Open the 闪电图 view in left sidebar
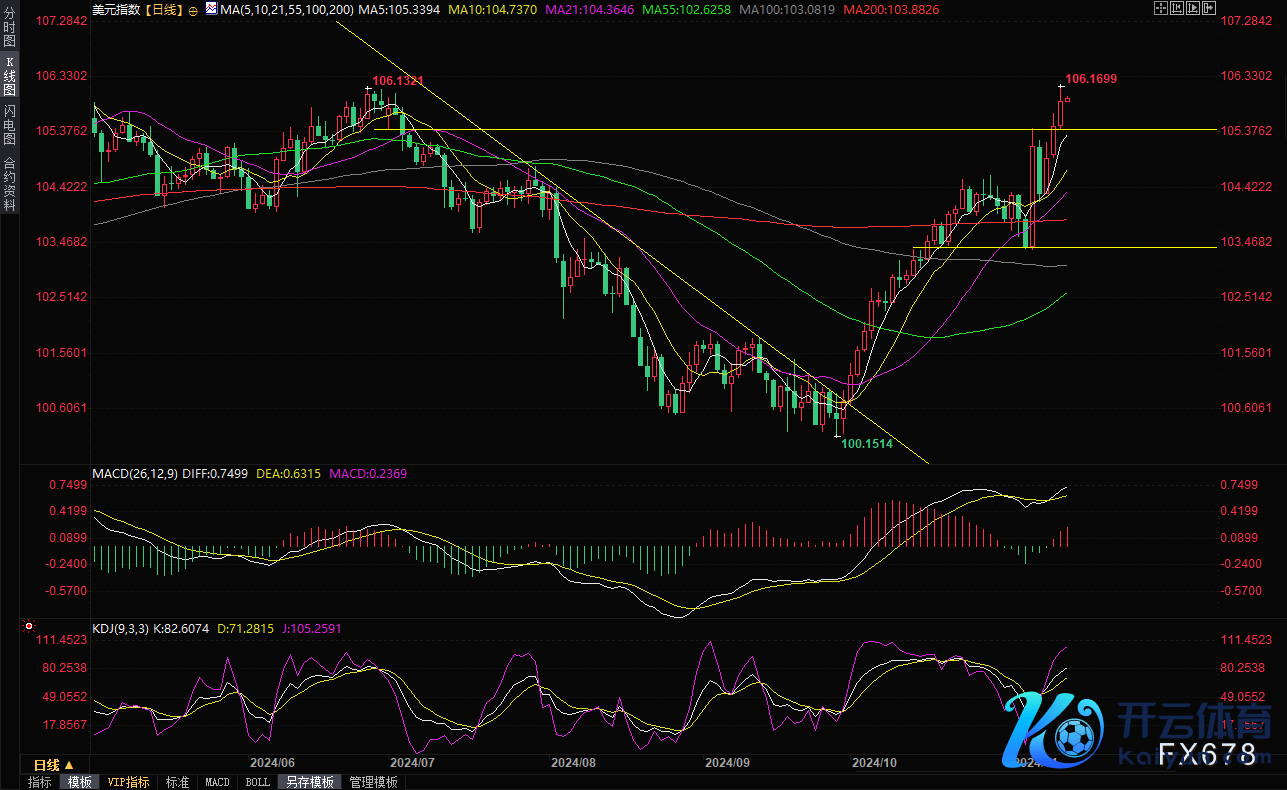The width and height of the screenshot is (1287, 790). tap(10, 124)
